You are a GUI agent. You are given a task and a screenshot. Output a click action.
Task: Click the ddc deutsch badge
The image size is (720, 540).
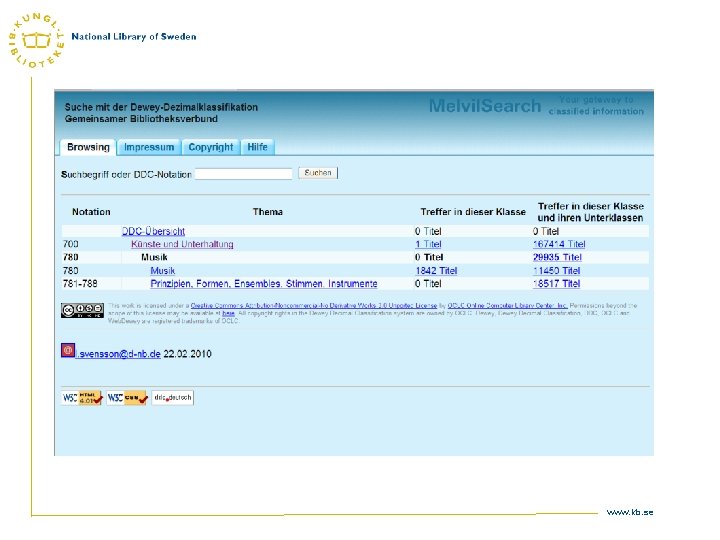click(173, 398)
